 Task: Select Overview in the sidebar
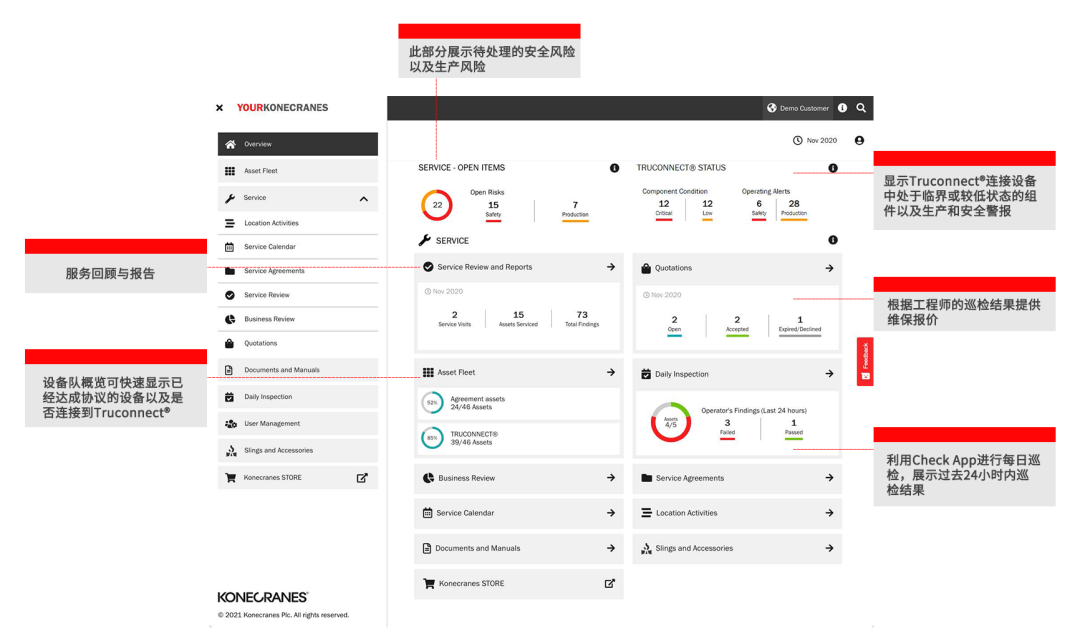[x=297, y=144]
